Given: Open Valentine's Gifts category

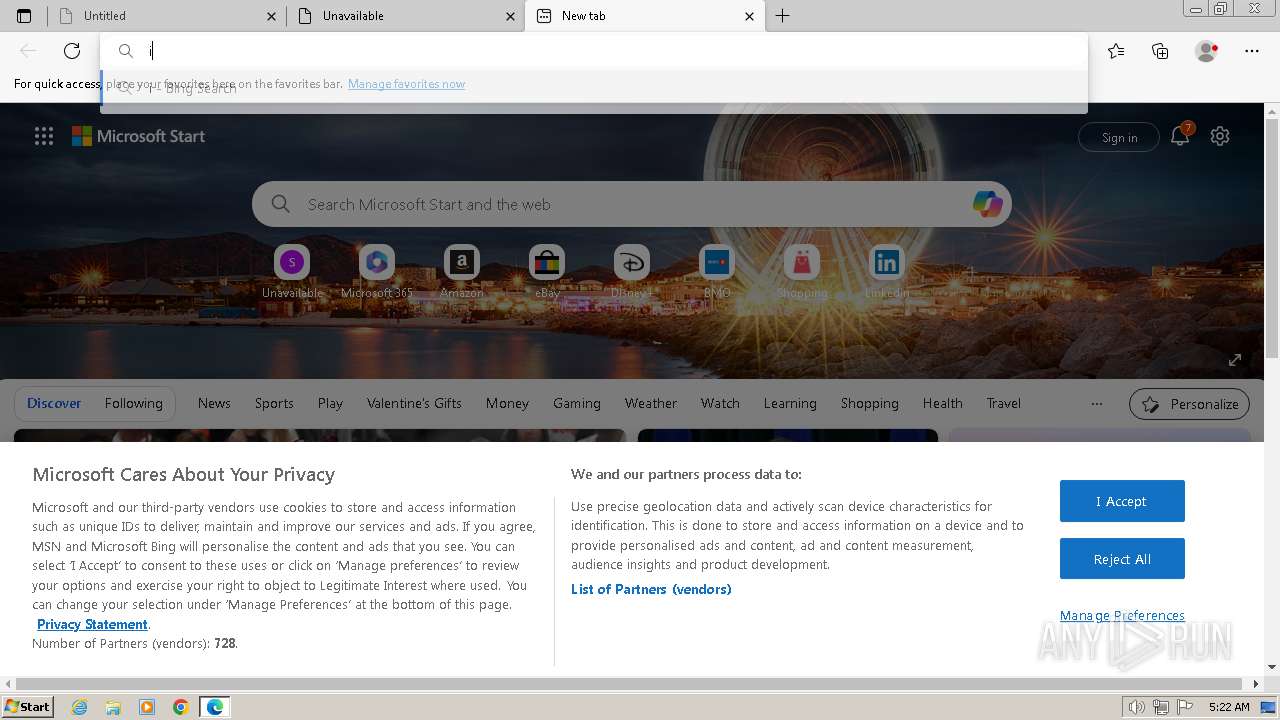Looking at the screenshot, I should click(414, 403).
